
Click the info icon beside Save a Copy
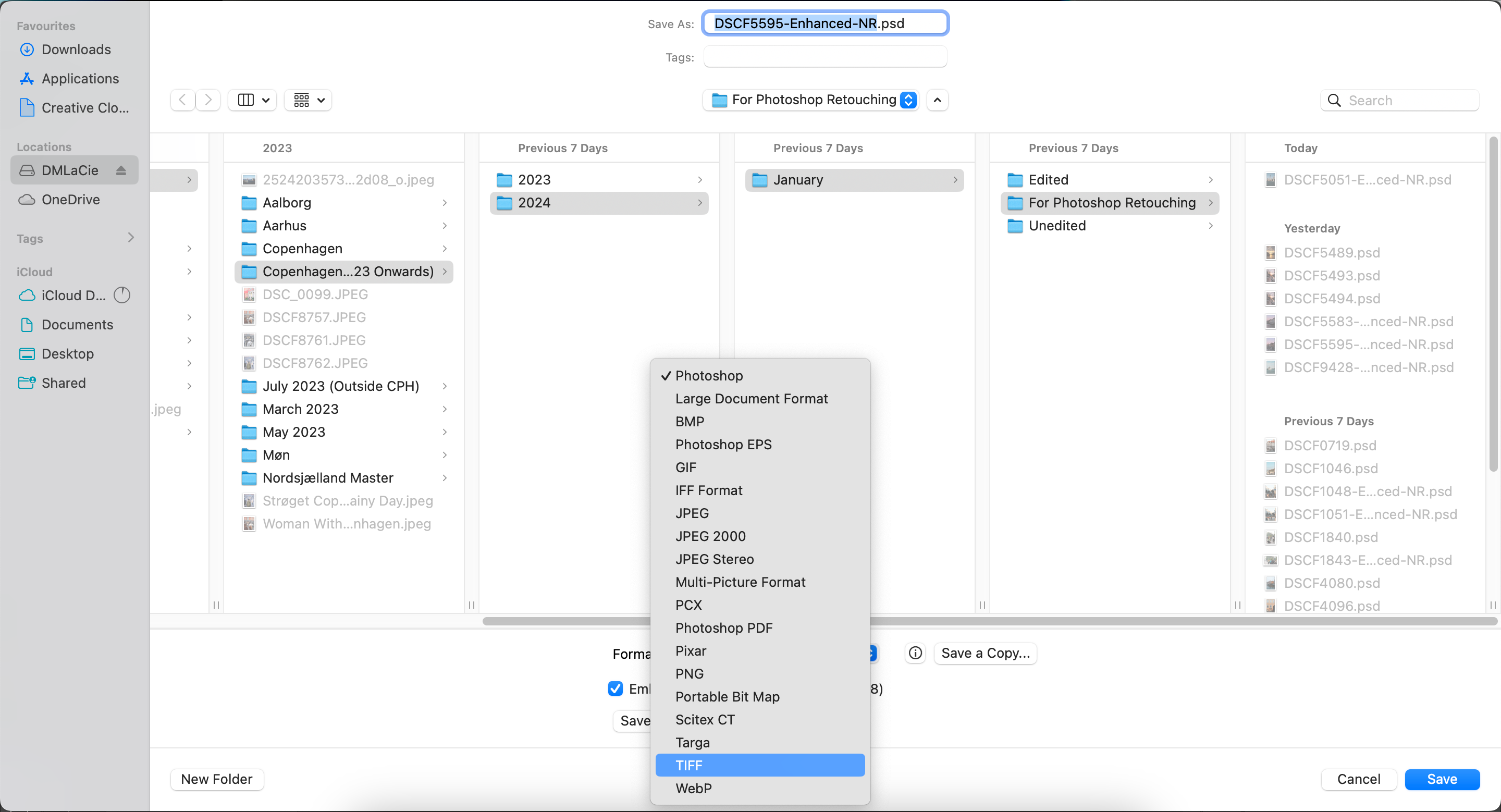pos(915,653)
